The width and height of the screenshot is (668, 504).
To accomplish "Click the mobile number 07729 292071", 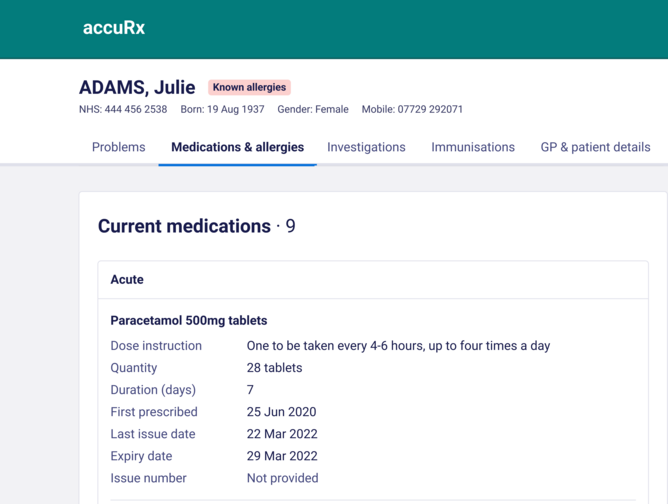I will pyautogui.click(x=430, y=109).
